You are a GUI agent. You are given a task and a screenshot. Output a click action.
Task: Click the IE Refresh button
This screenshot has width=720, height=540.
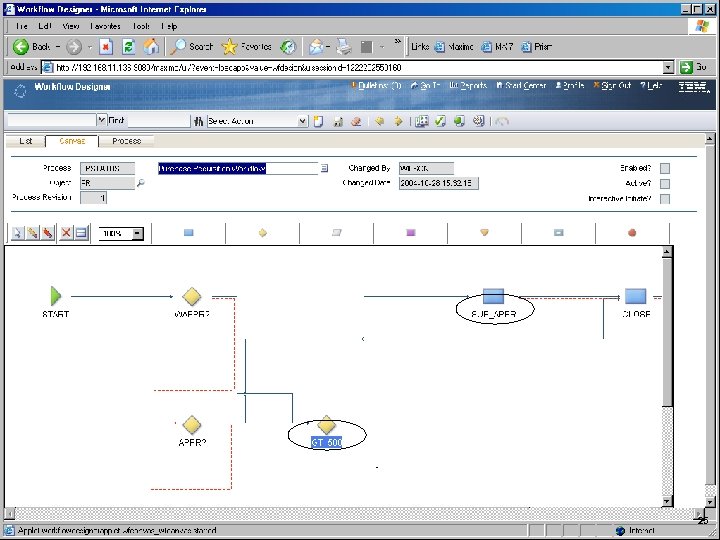point(129,46)
